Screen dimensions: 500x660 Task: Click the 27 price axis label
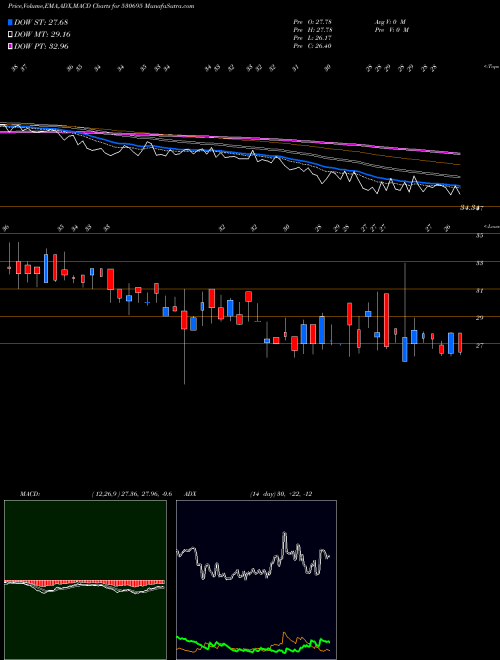(x=479, y=346)
